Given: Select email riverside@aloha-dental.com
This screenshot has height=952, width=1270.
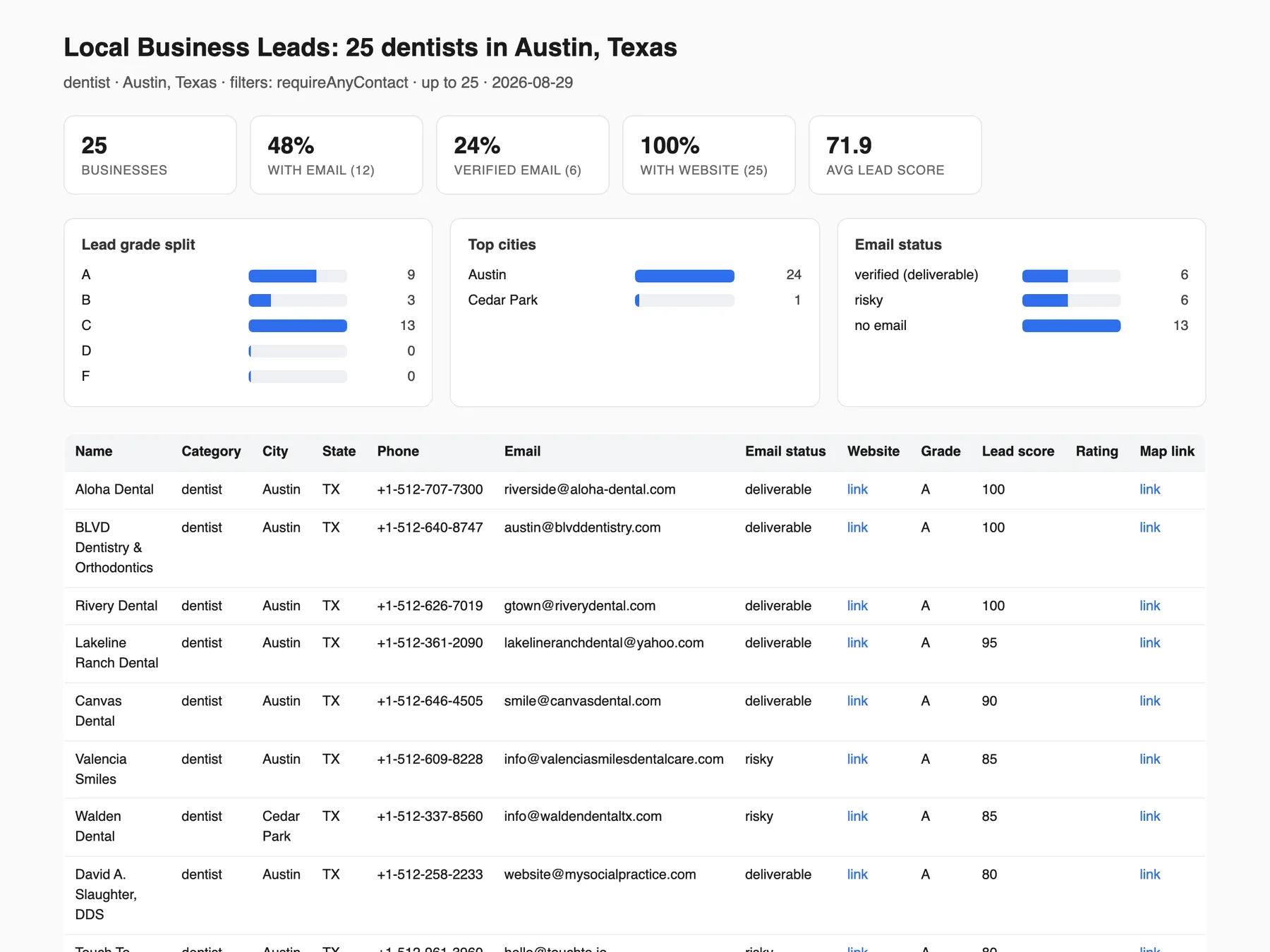Looking at the screenshot, I should coord(590,489).
